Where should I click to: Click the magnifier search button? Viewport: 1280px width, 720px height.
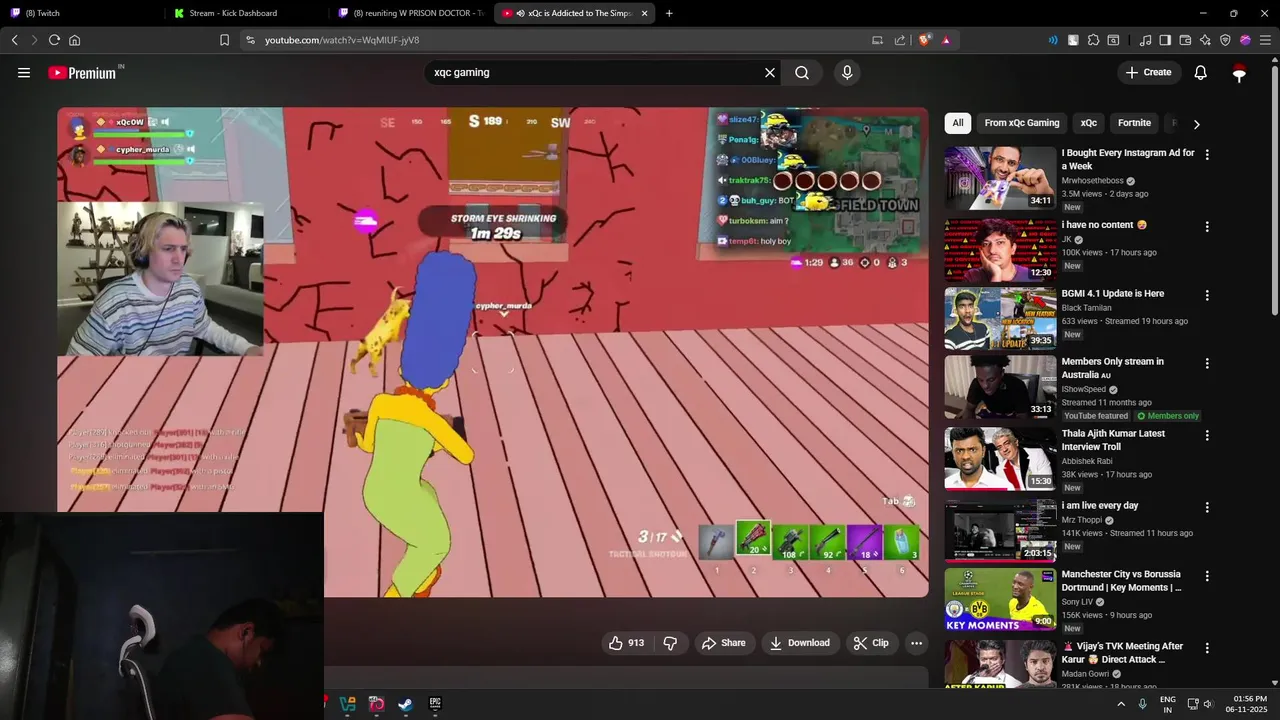click(802, 73)
